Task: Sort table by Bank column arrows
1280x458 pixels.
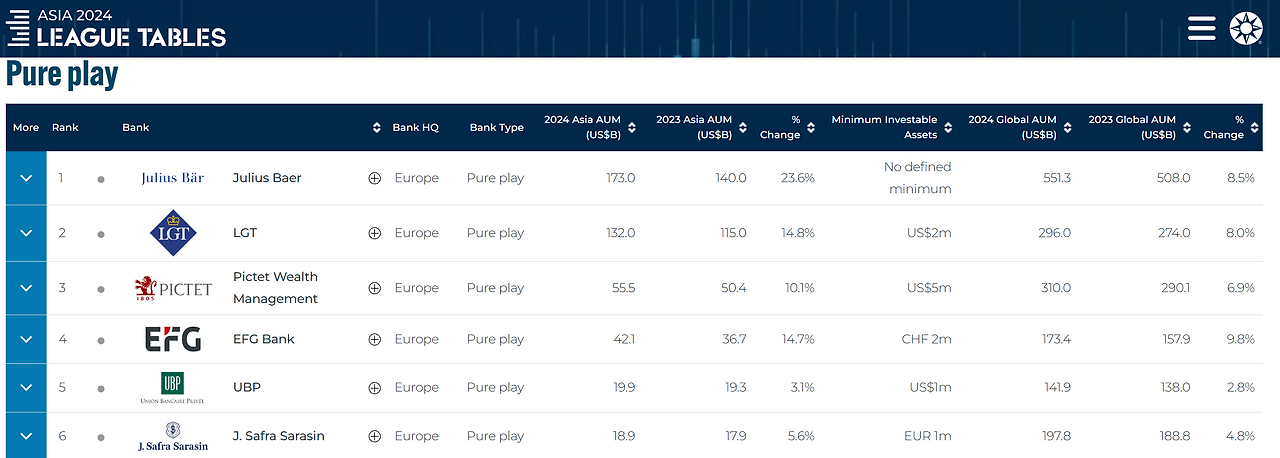Action: point(376,128)
